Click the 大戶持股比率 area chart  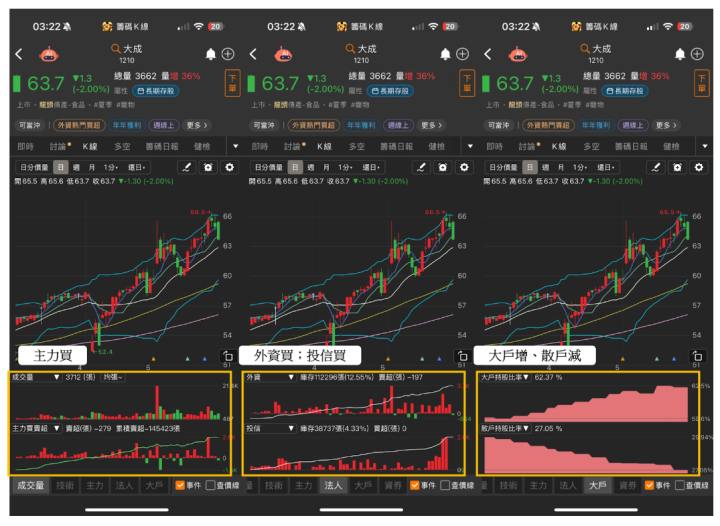click(x=586, y=403)
